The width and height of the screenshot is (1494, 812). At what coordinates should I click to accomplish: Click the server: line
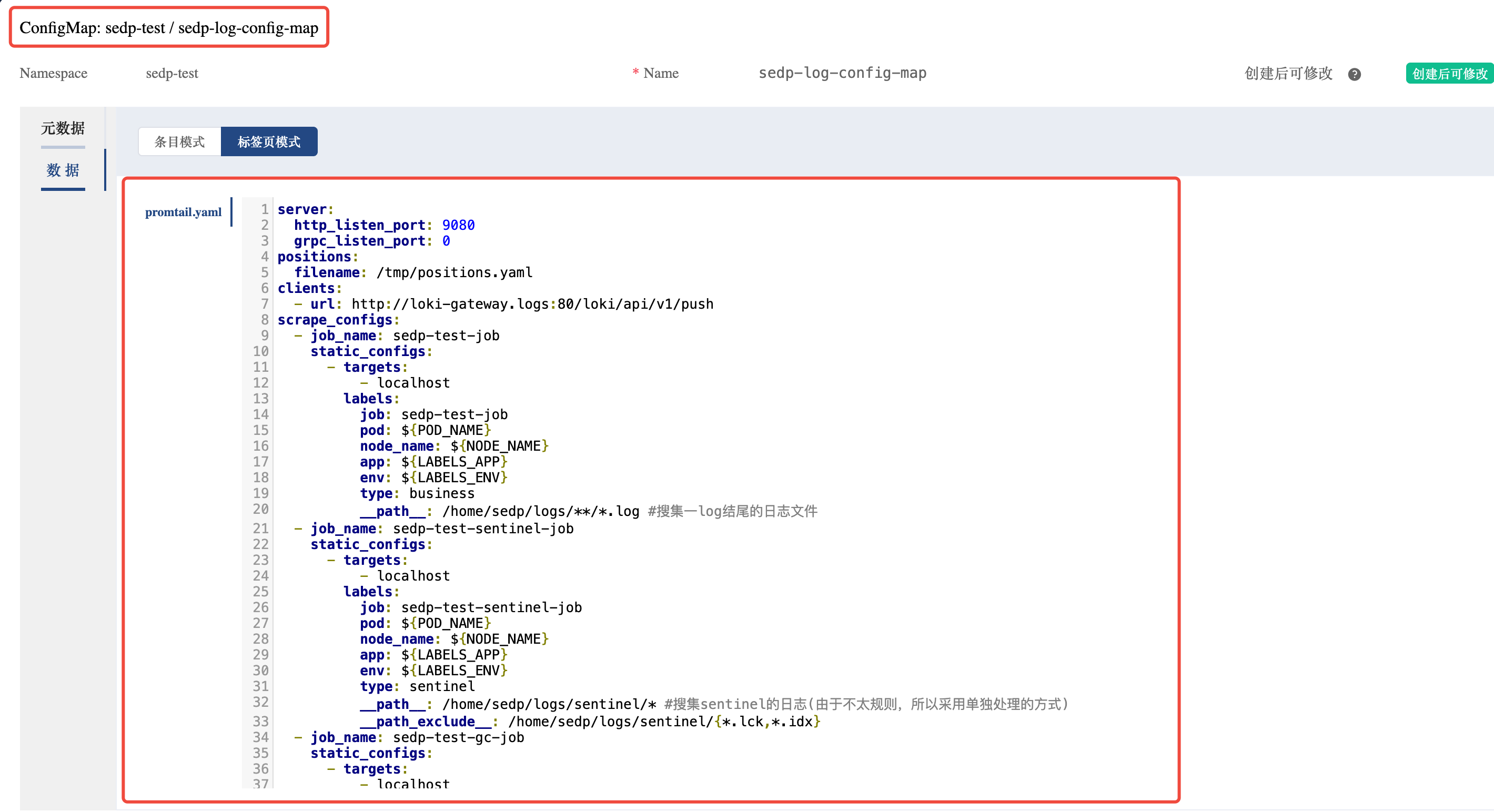(x=305, y=209)
